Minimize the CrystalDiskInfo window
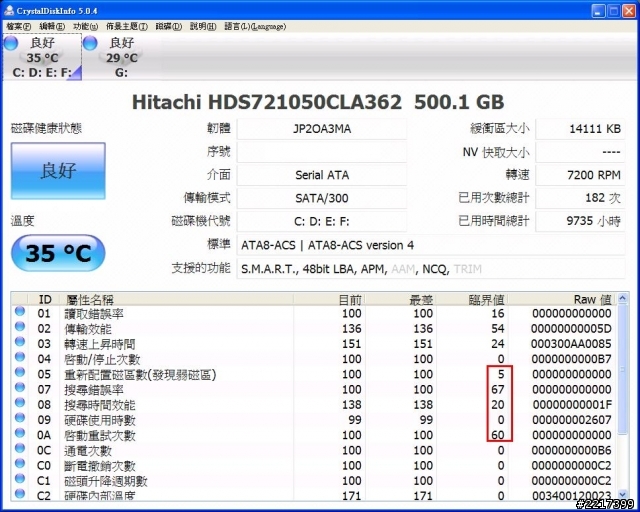Screen dimensions: 640x512 click(x=598, y=11)
